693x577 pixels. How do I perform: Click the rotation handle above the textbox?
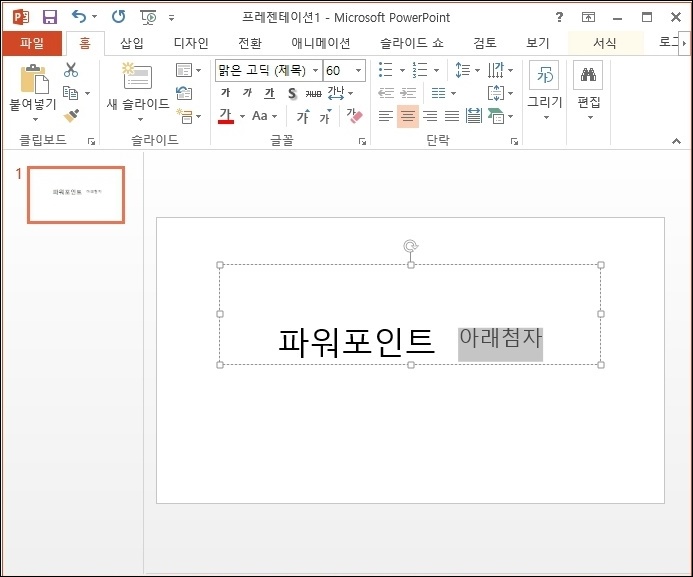click(x=411, y=246)
